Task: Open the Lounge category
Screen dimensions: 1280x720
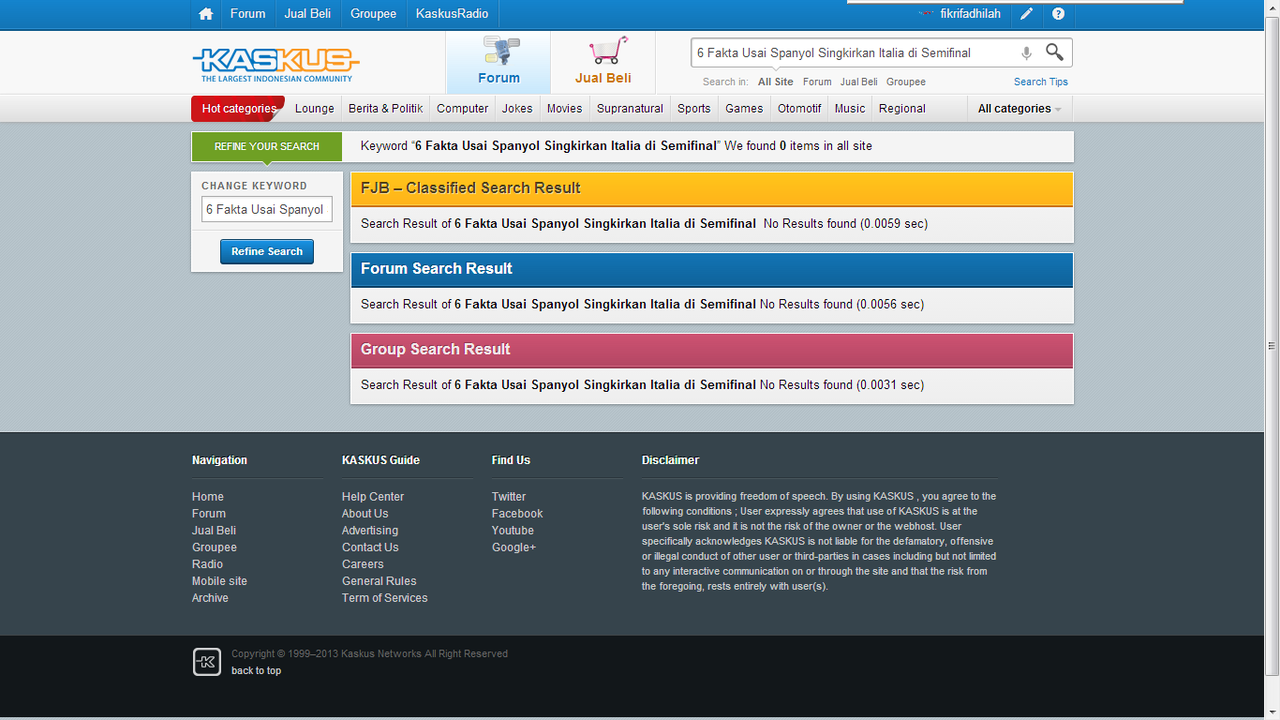Action: [315, 109]
